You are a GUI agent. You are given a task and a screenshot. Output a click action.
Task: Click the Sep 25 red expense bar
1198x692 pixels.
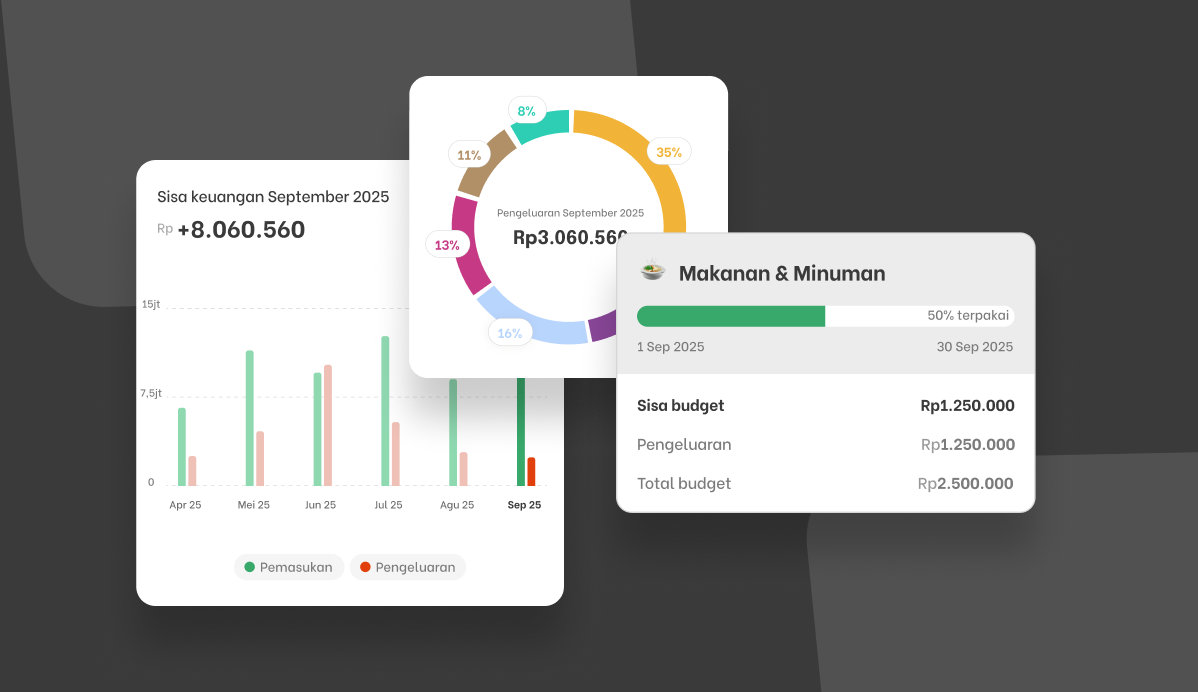click(532, 471)
